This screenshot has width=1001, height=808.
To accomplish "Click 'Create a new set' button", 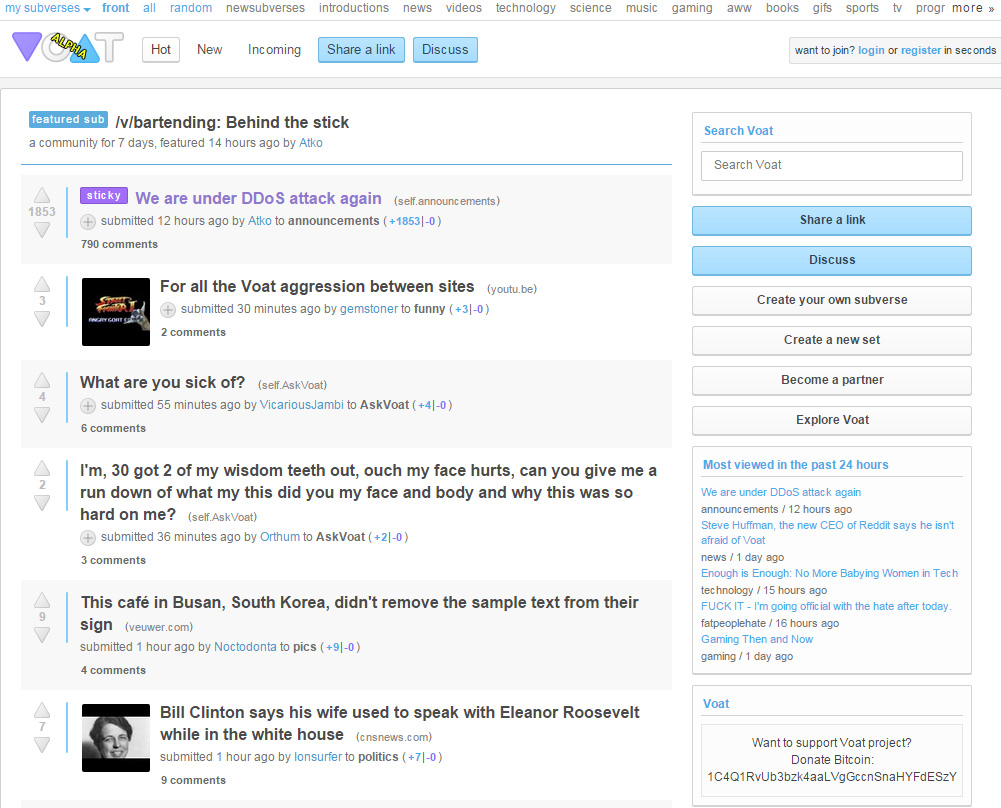I will coord(832,340).
